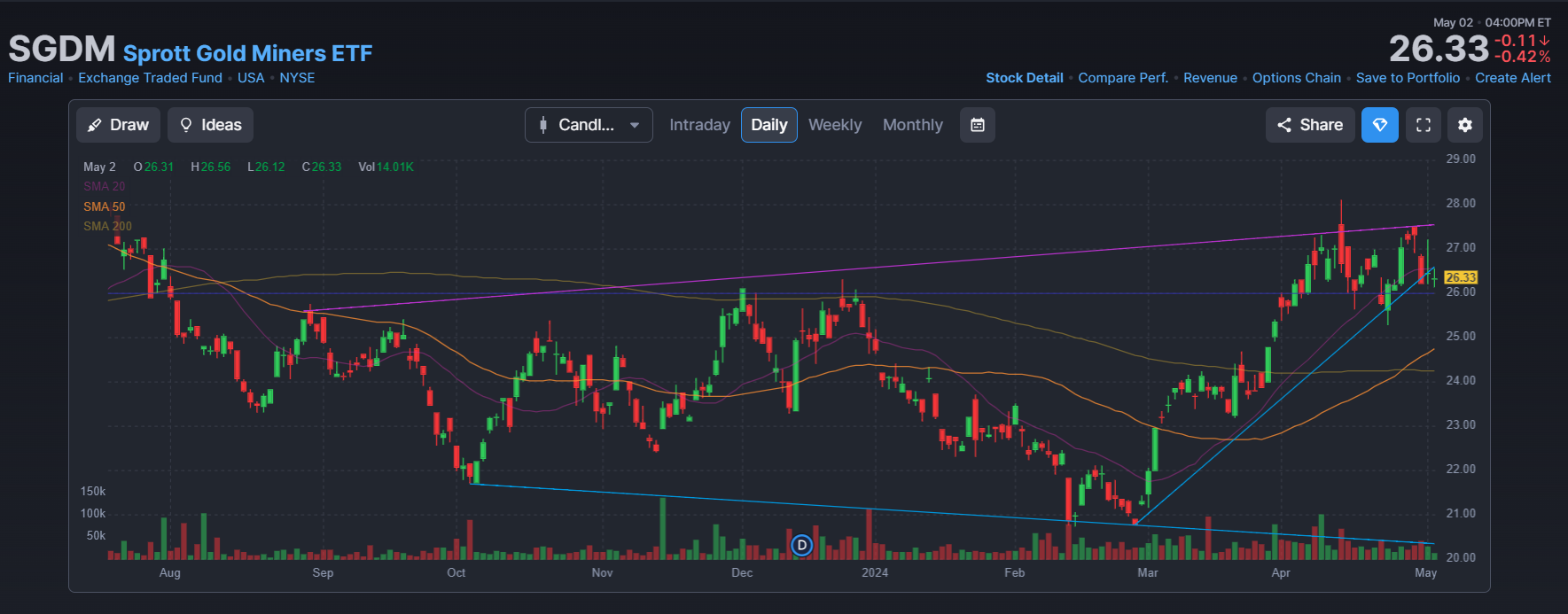The image size is (1568, 614).
Task: Open the Candlestick chart type dropdown
Action: click(x=589, y=125)
